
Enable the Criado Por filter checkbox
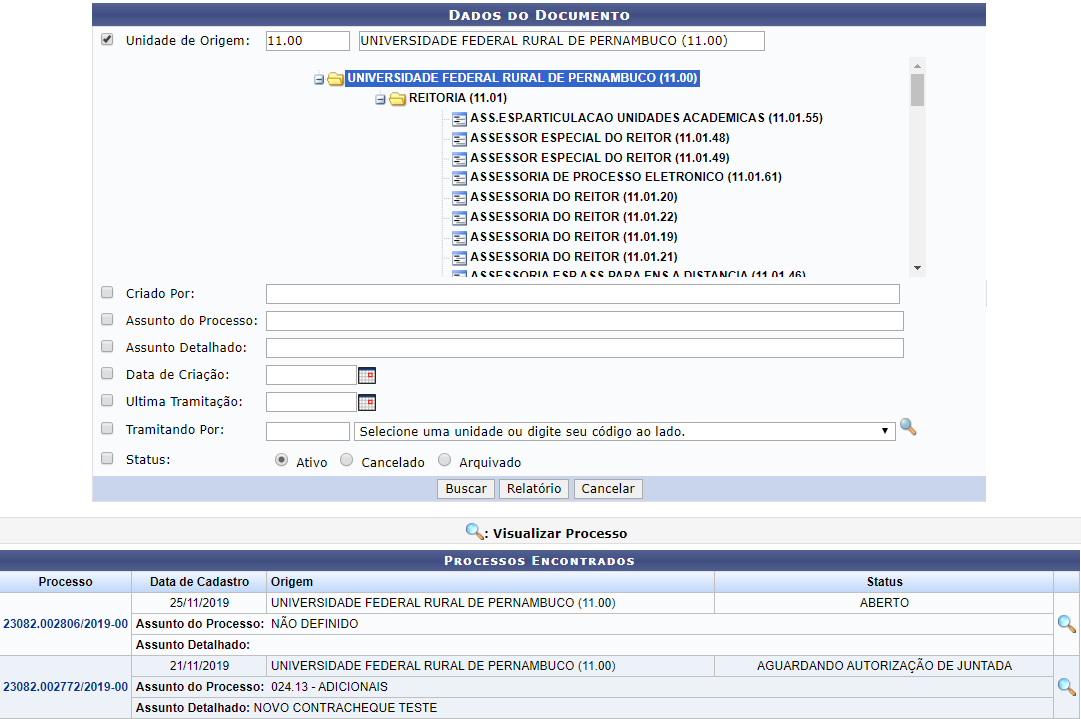coord(107,292)
